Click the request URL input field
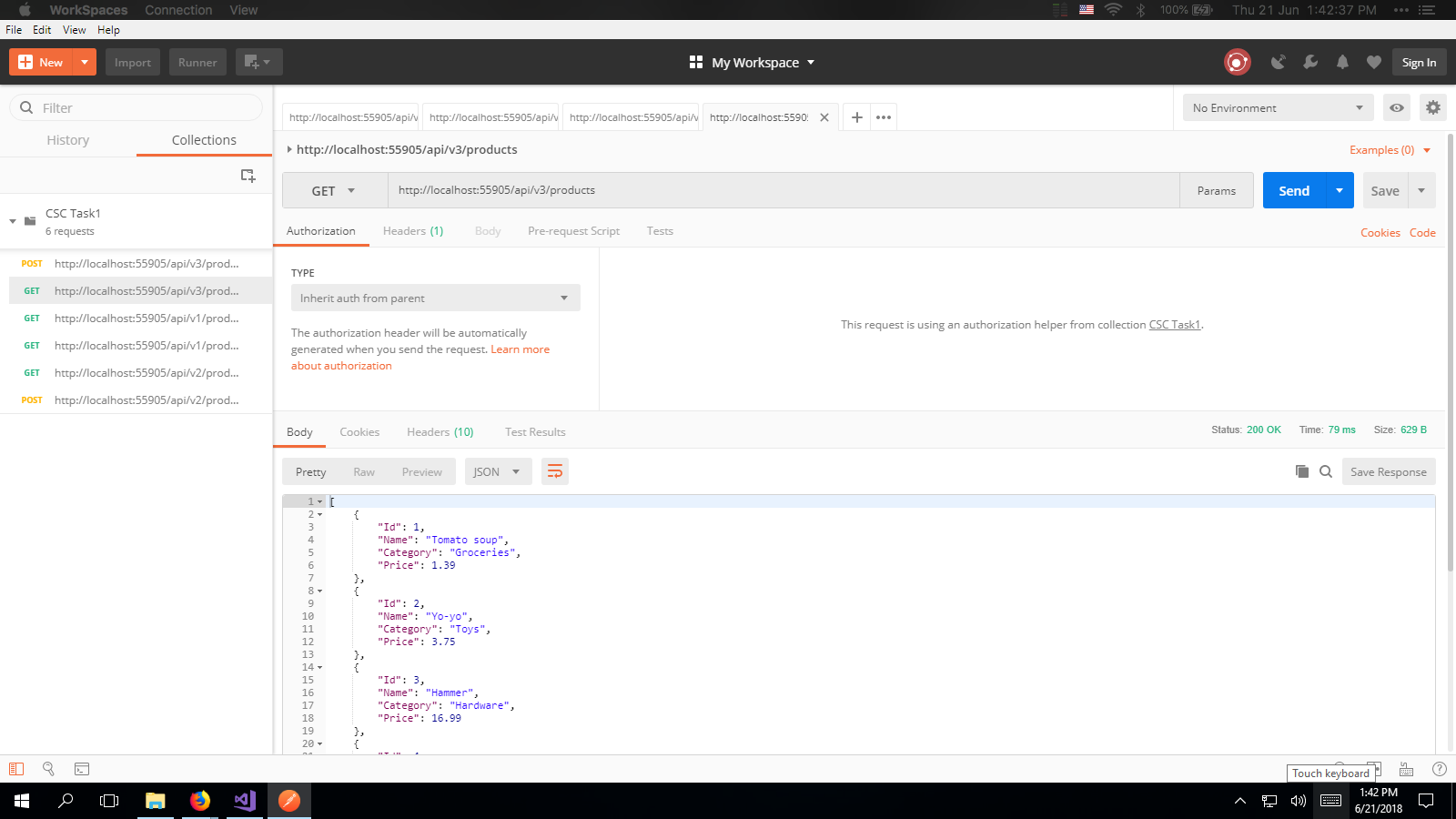Viewport: 1456px width, 819px height. pos(783,190)
